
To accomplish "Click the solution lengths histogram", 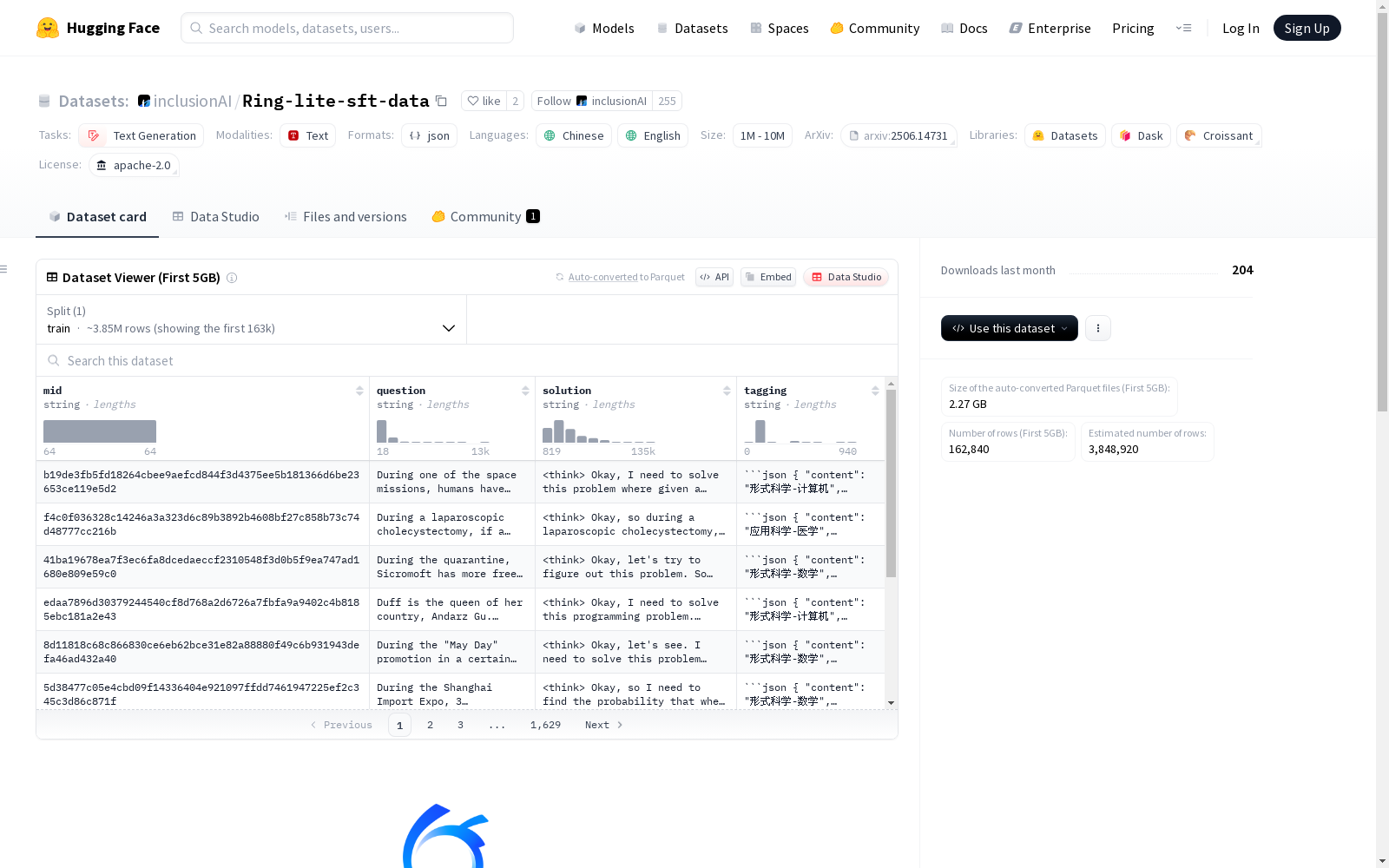I will pyautogui.click(x=599, y=431).
